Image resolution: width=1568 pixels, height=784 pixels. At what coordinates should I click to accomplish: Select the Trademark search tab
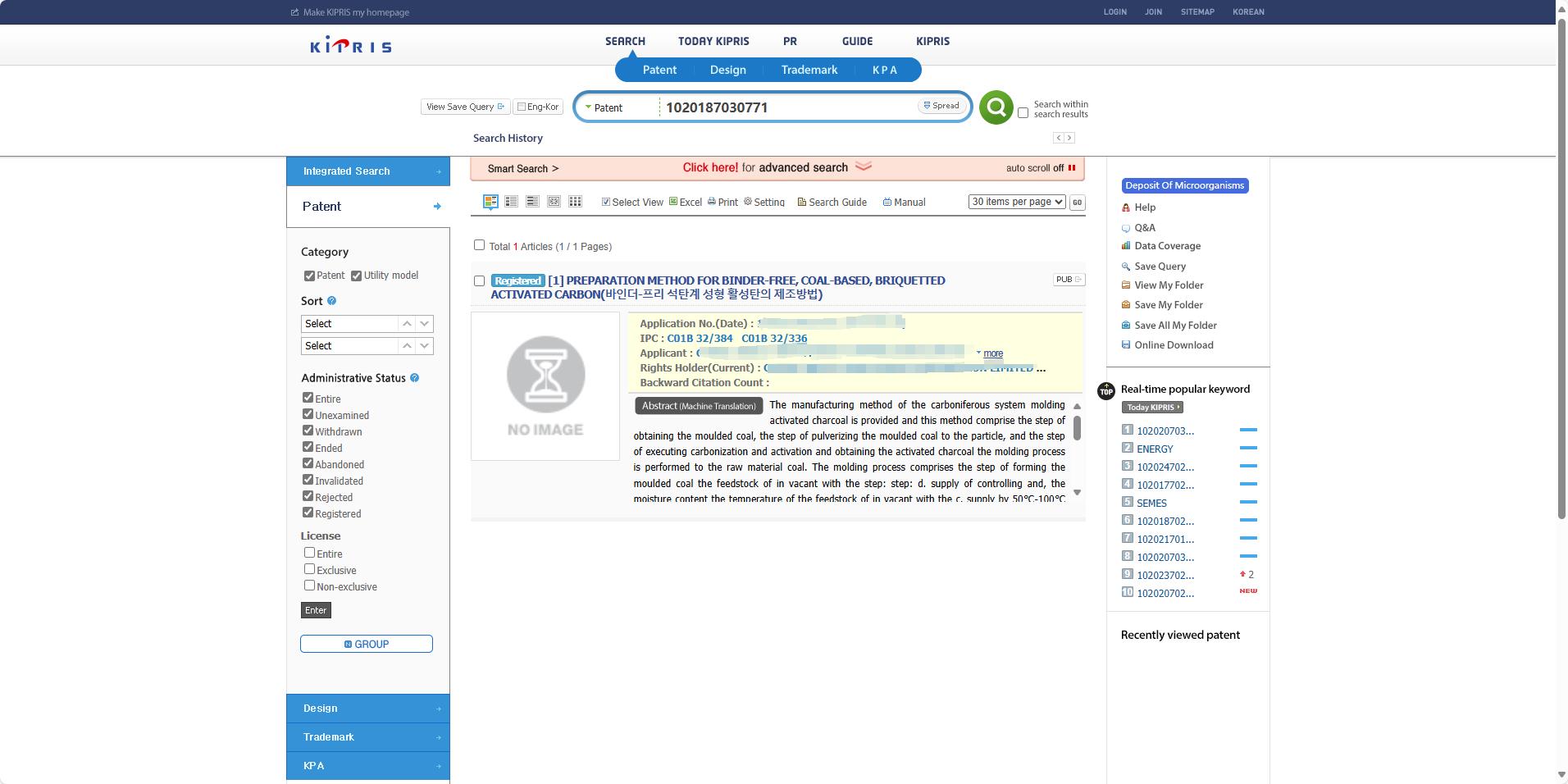(x=809, y=70)
